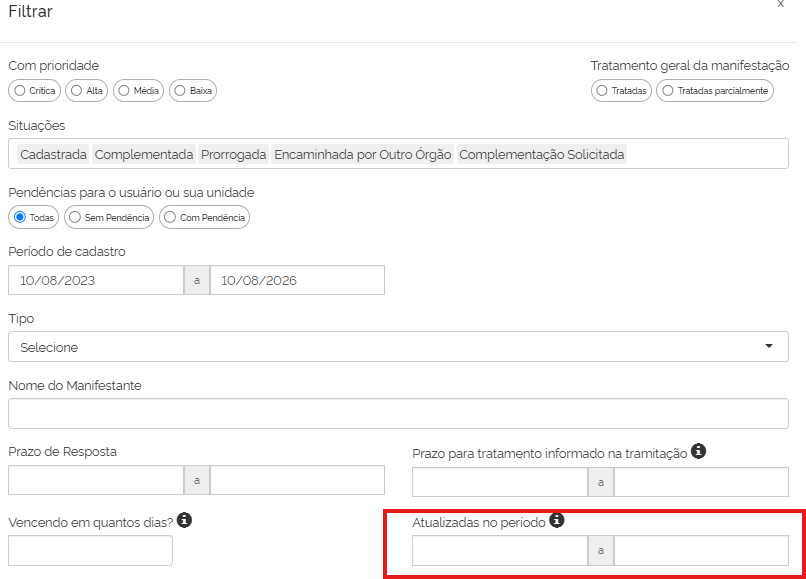Click the end date 10/08/2026 field
The image size is (806, 579).
pos(297,280)
